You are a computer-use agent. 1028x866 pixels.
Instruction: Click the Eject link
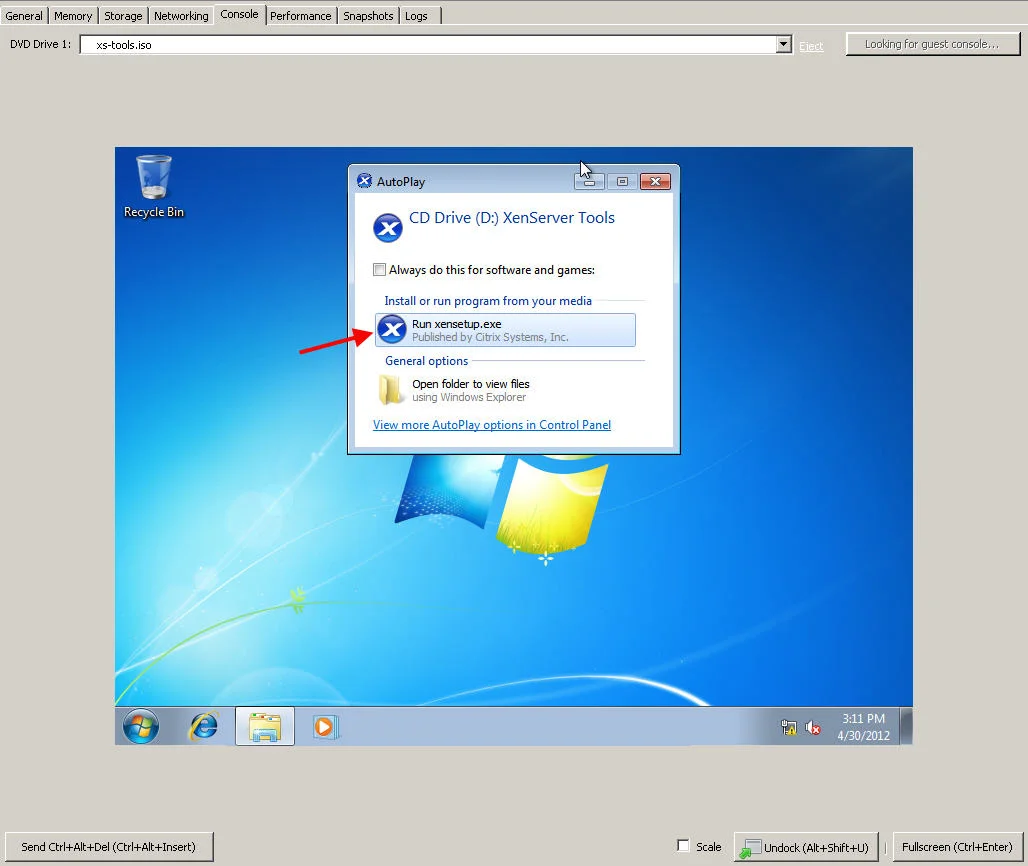[811, 46]
